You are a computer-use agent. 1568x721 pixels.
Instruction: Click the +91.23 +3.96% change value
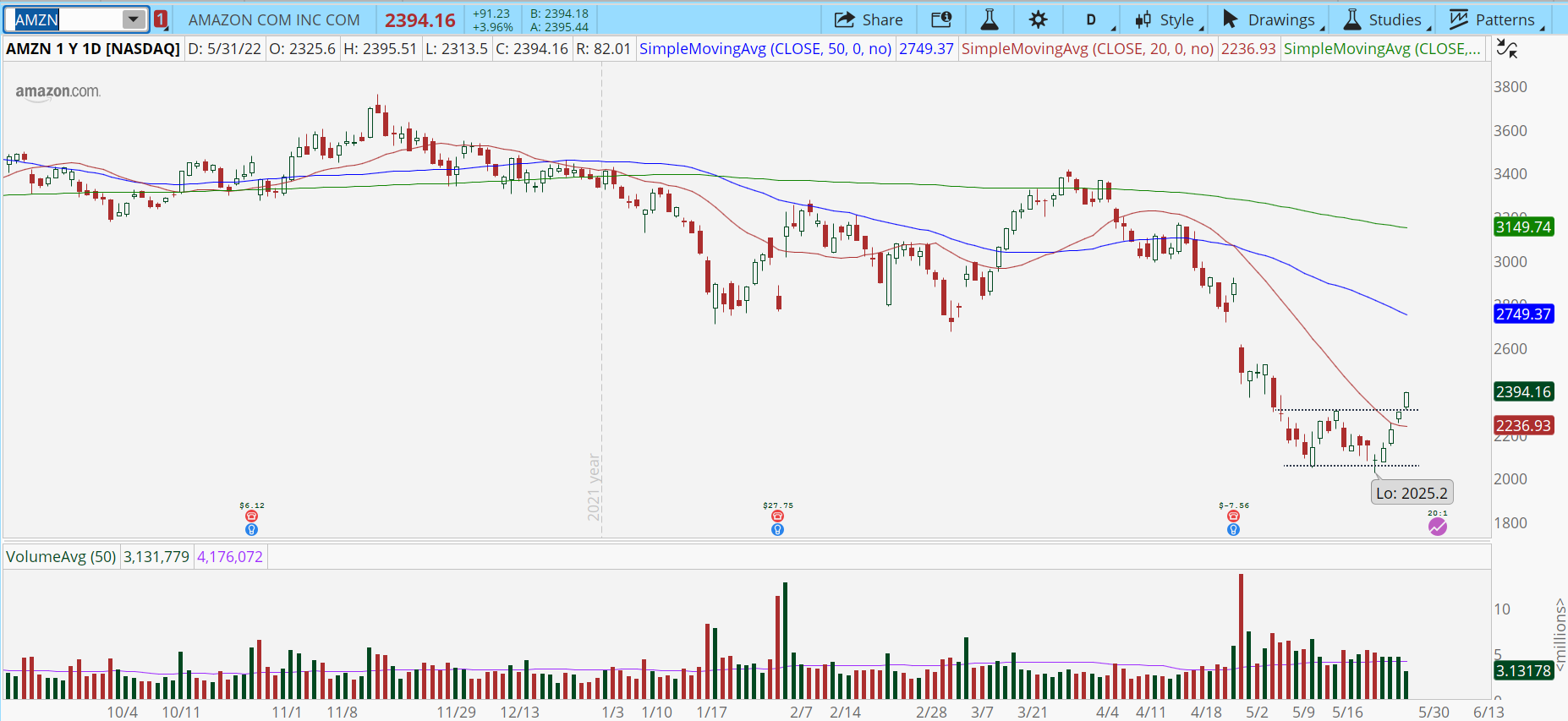coord(492,20)
